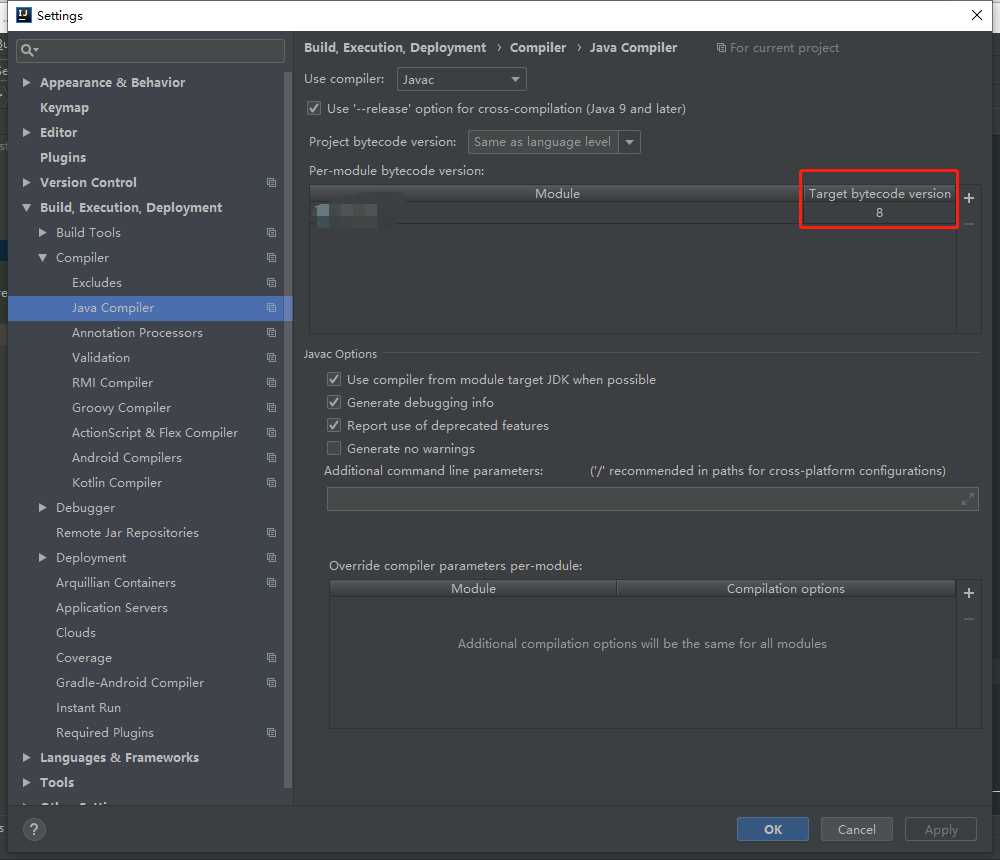1000x860 pixels.
Task: Toggle '--release' option for cross-compilation
Action: point(314,108)
